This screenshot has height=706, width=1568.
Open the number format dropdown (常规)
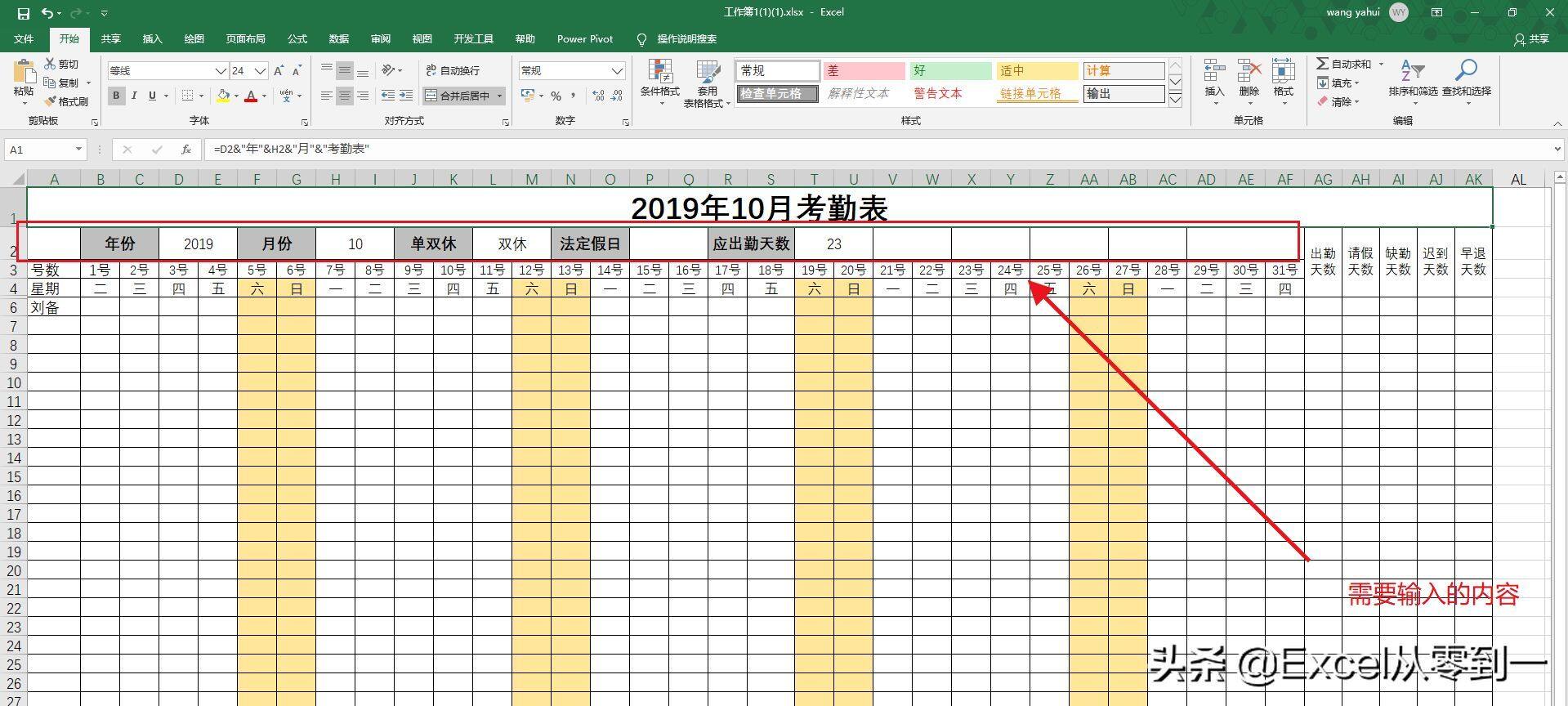(618, 71)
